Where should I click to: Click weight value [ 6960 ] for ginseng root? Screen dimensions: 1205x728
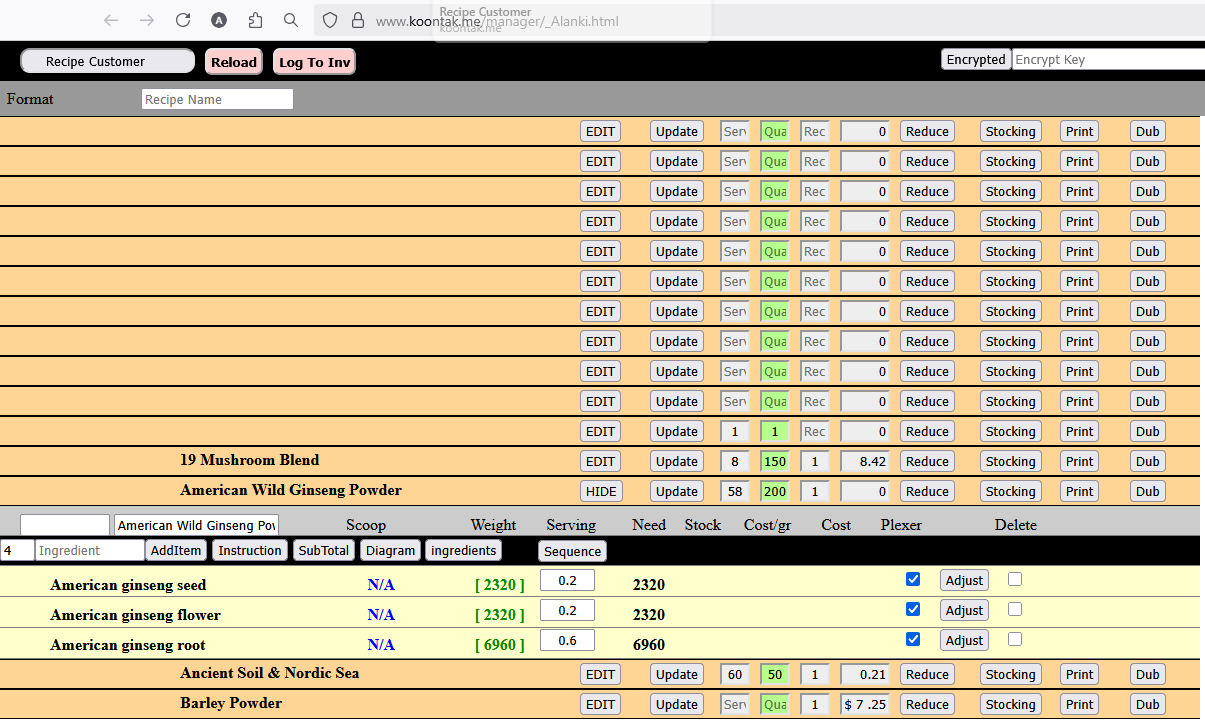(500, 645)
